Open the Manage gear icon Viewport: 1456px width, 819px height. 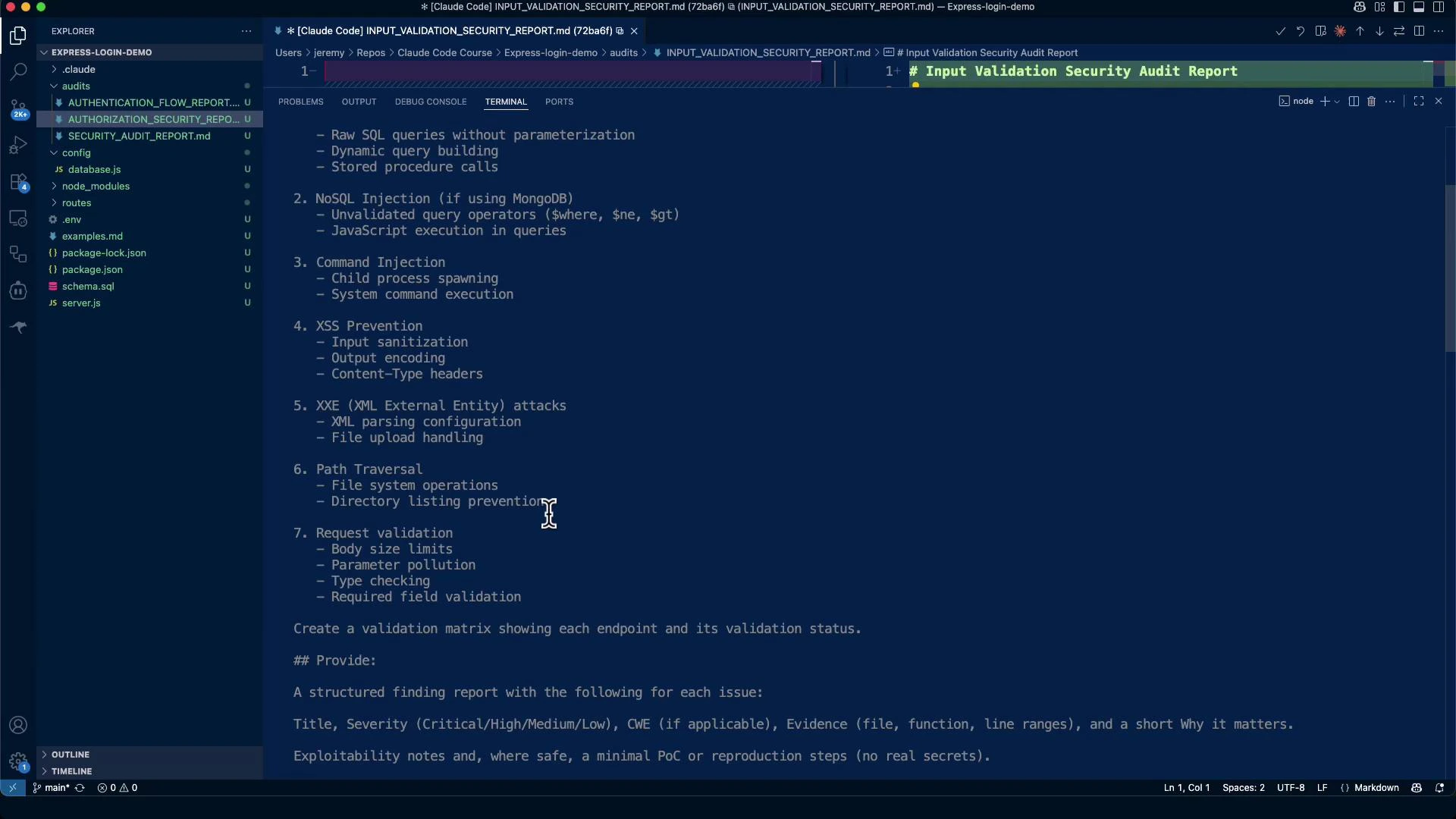(x=18, y=761)
